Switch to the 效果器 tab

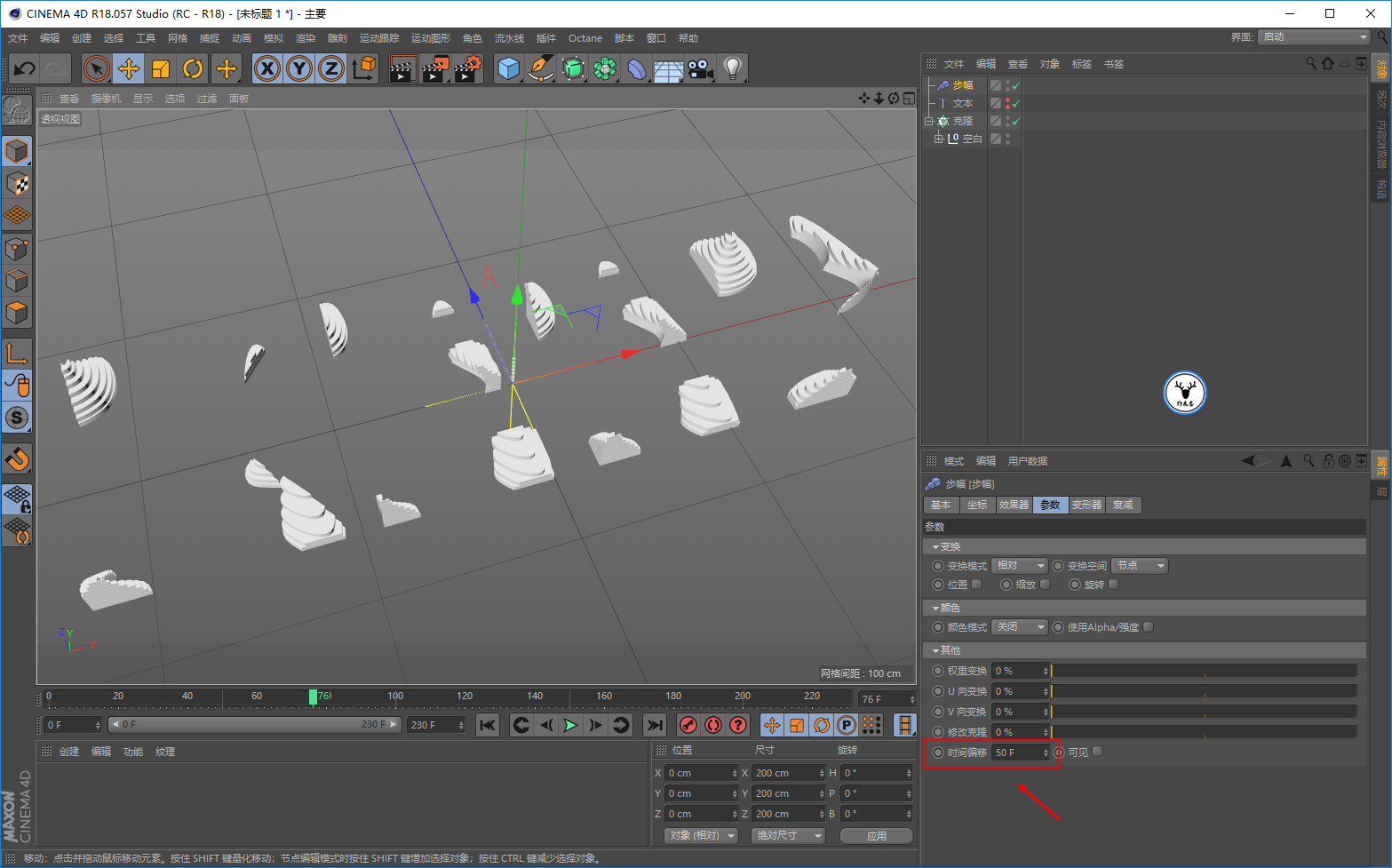(1014, 505)
